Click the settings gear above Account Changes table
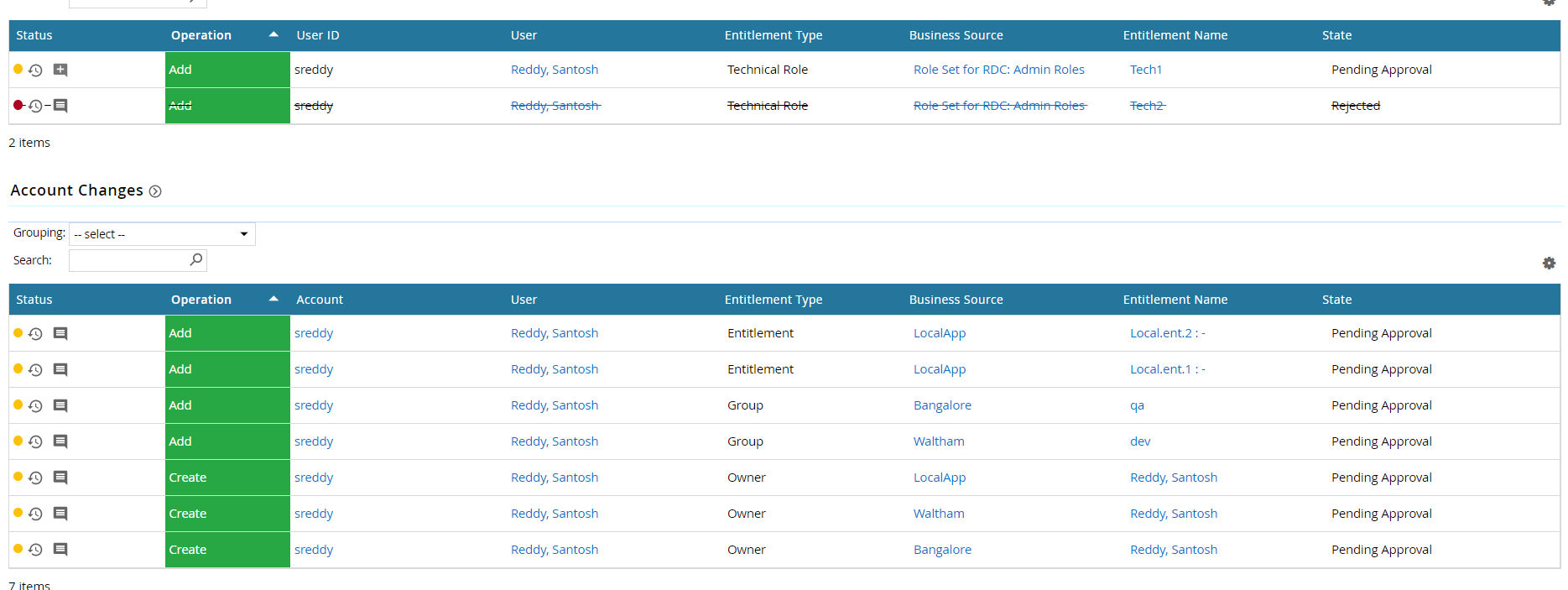 tap(1549, 264)
